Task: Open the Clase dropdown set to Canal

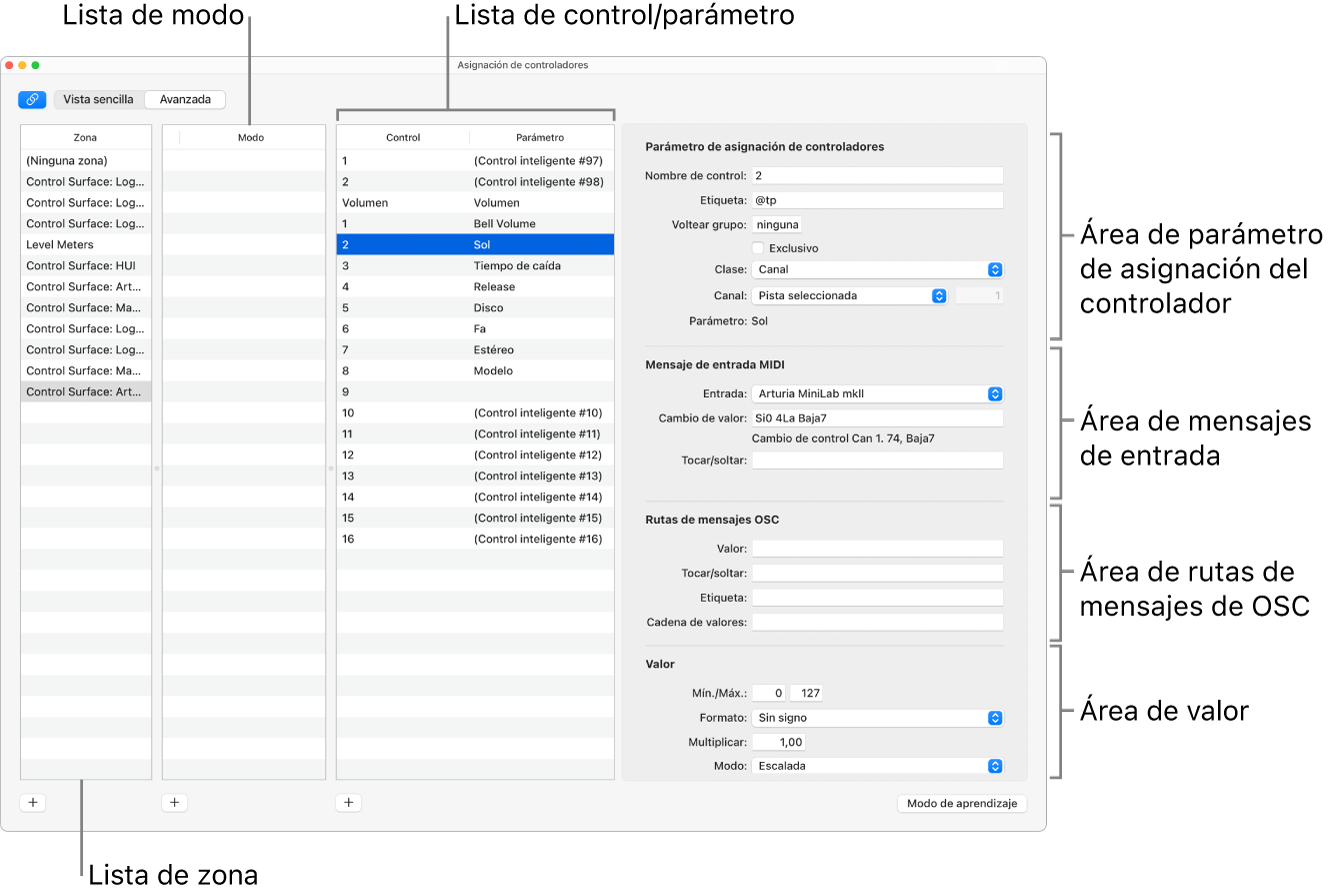Action: (877, 270)
